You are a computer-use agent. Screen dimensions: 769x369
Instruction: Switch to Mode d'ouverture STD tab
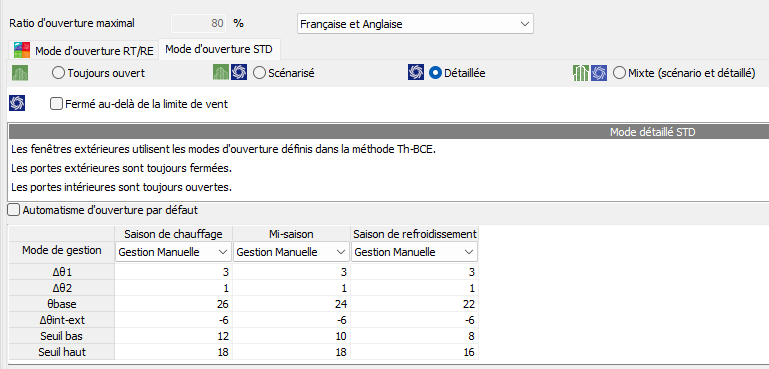pos(220,49)
